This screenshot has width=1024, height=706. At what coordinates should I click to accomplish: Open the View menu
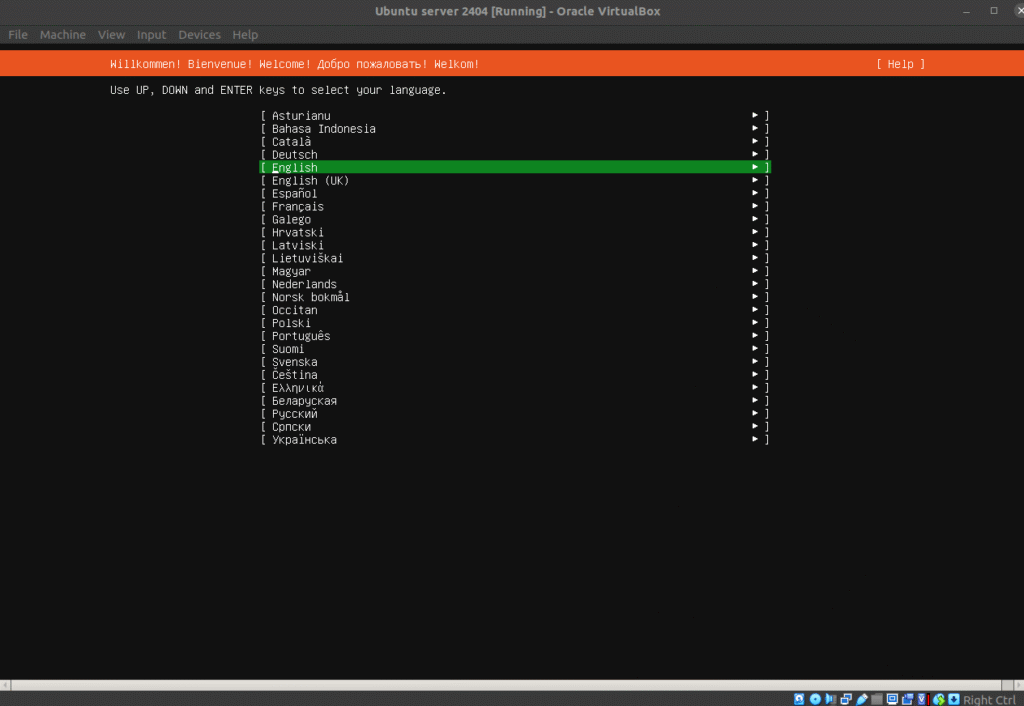[111, 35]
